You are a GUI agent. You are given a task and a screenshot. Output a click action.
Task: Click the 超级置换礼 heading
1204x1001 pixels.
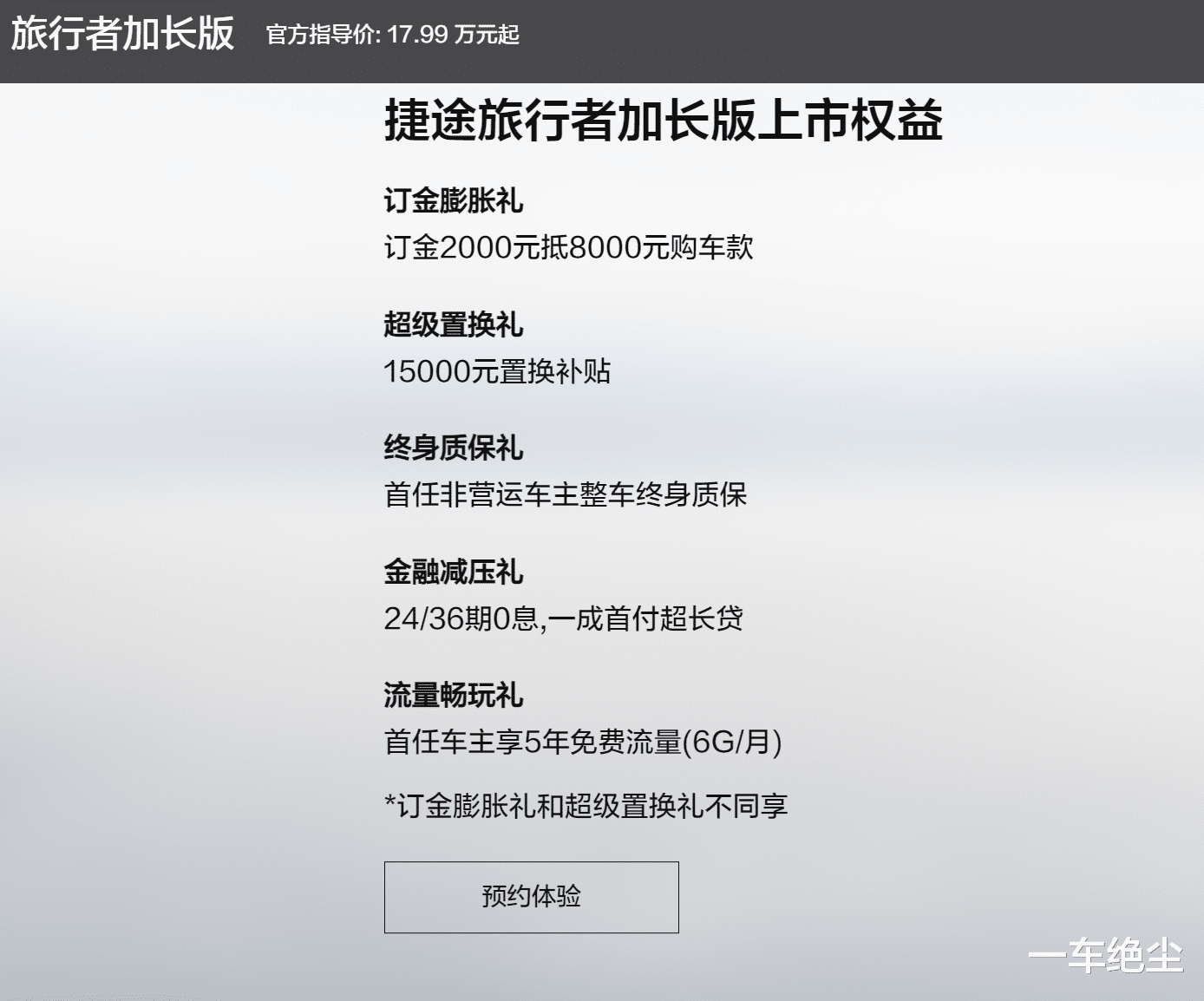click(x=454, y=325)
